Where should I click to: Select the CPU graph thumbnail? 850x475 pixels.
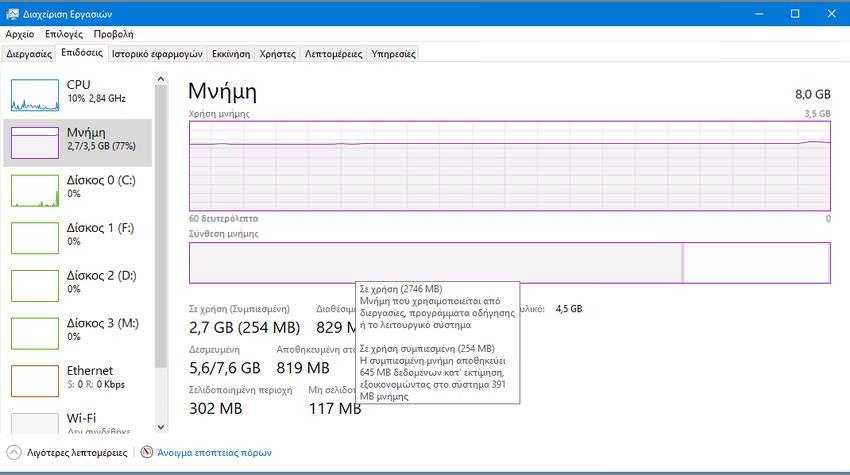click(35, 95)
